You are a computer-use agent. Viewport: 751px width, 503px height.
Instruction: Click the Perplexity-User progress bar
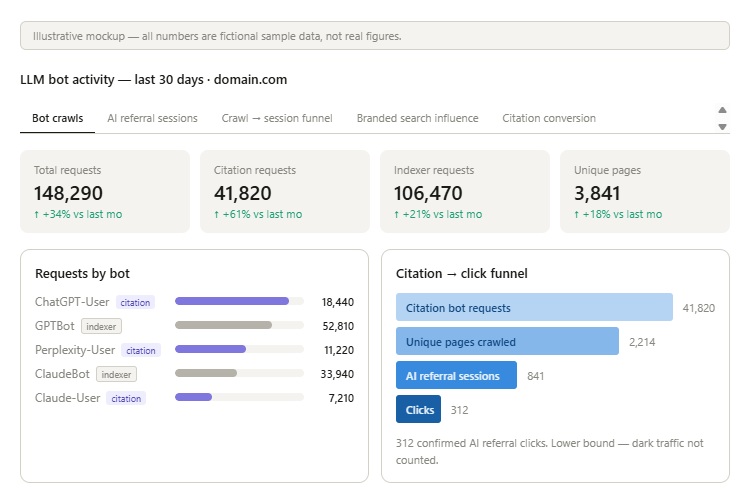tap(239, 349)
